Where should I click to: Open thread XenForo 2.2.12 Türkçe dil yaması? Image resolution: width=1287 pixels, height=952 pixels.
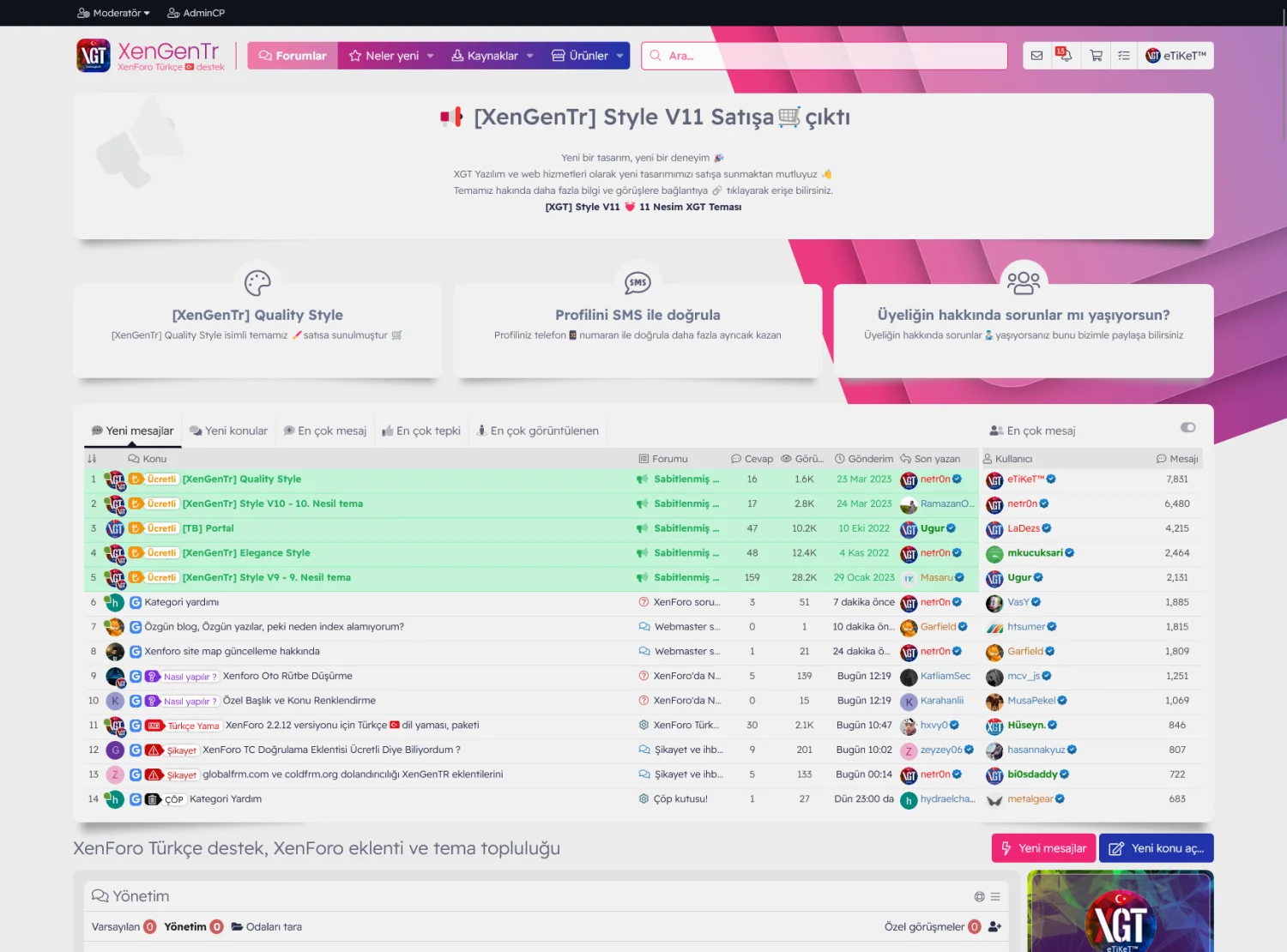[352, 726]
